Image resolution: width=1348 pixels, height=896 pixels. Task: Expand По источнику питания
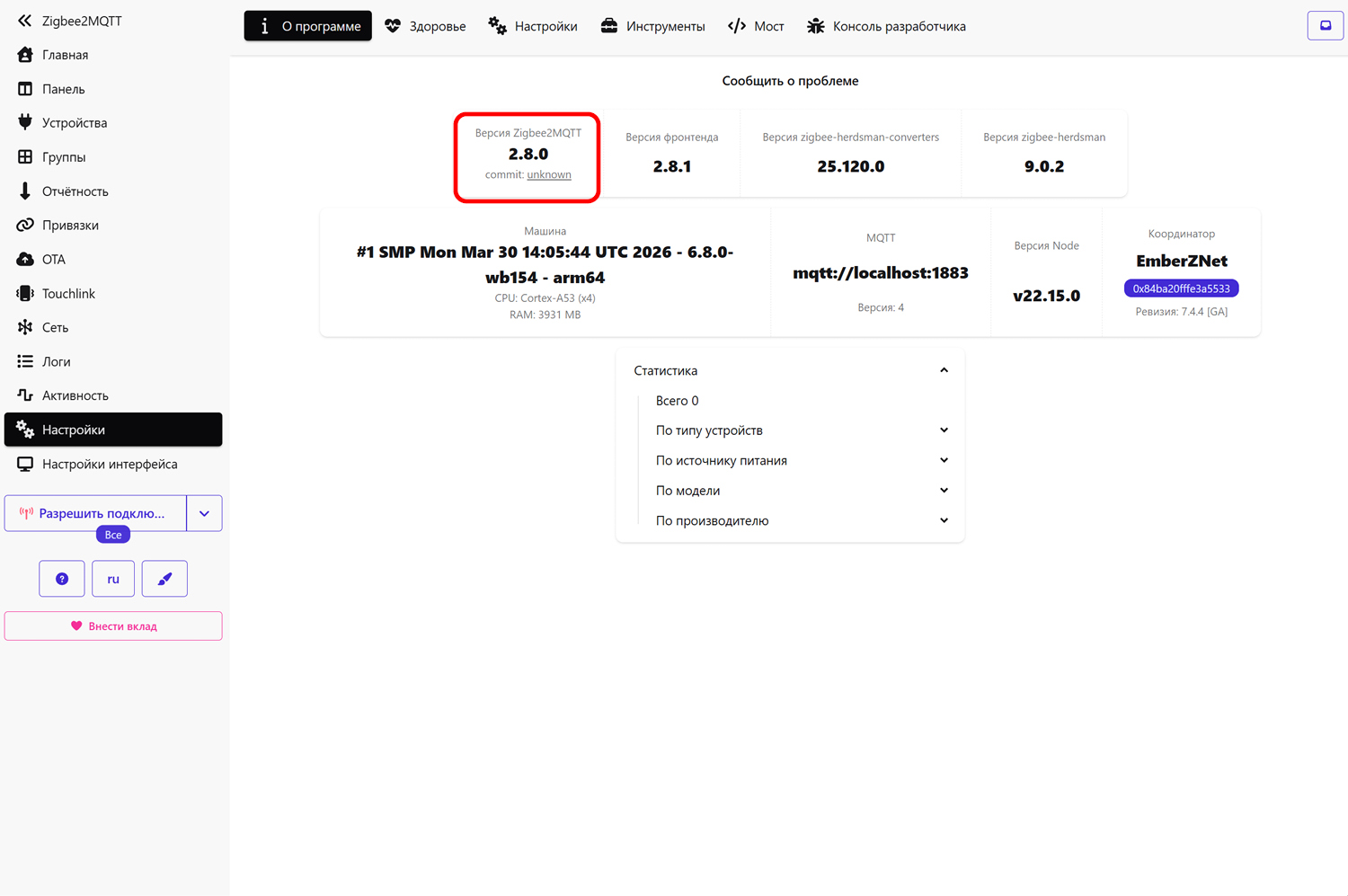803,460
